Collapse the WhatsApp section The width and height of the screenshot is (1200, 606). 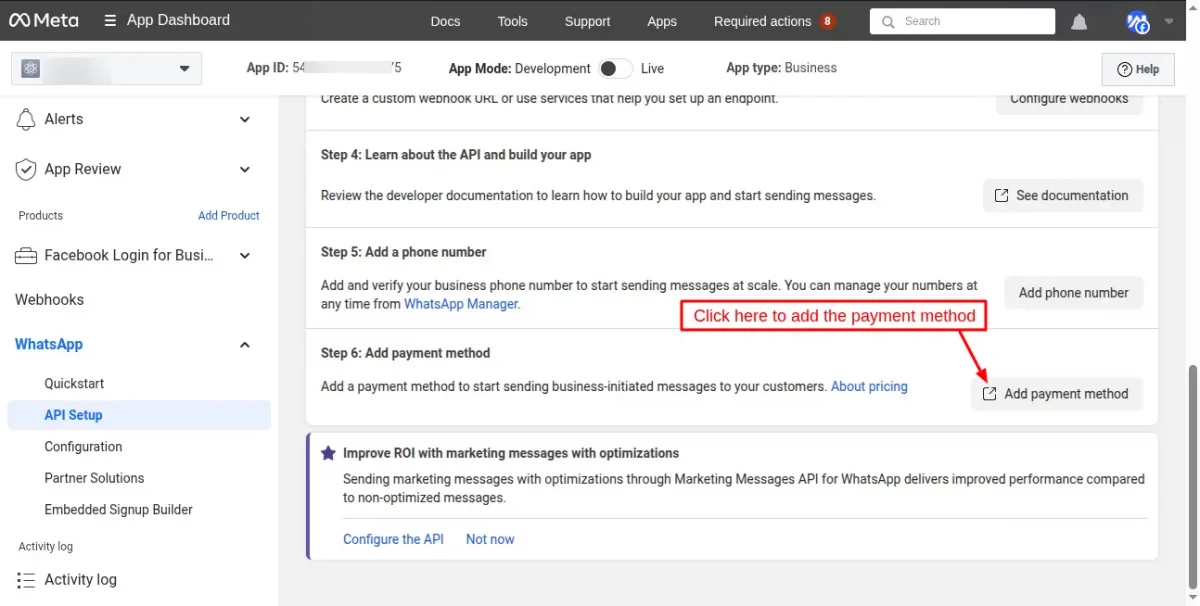[x=245, y=344]
